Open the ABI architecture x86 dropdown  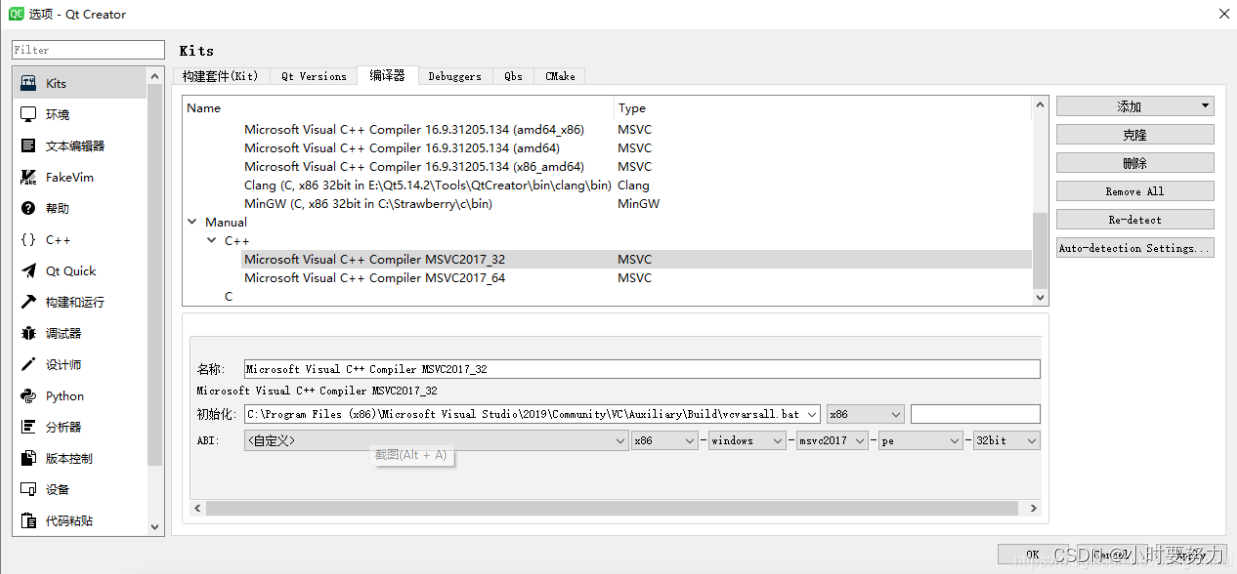pyautogui.click(x=665, y=440)
